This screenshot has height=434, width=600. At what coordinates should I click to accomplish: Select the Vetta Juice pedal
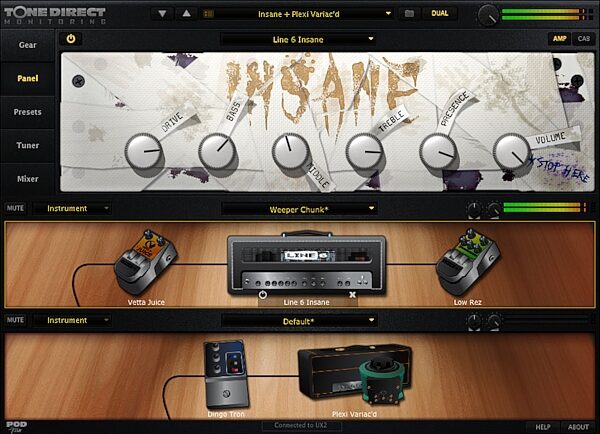(145, 262)
